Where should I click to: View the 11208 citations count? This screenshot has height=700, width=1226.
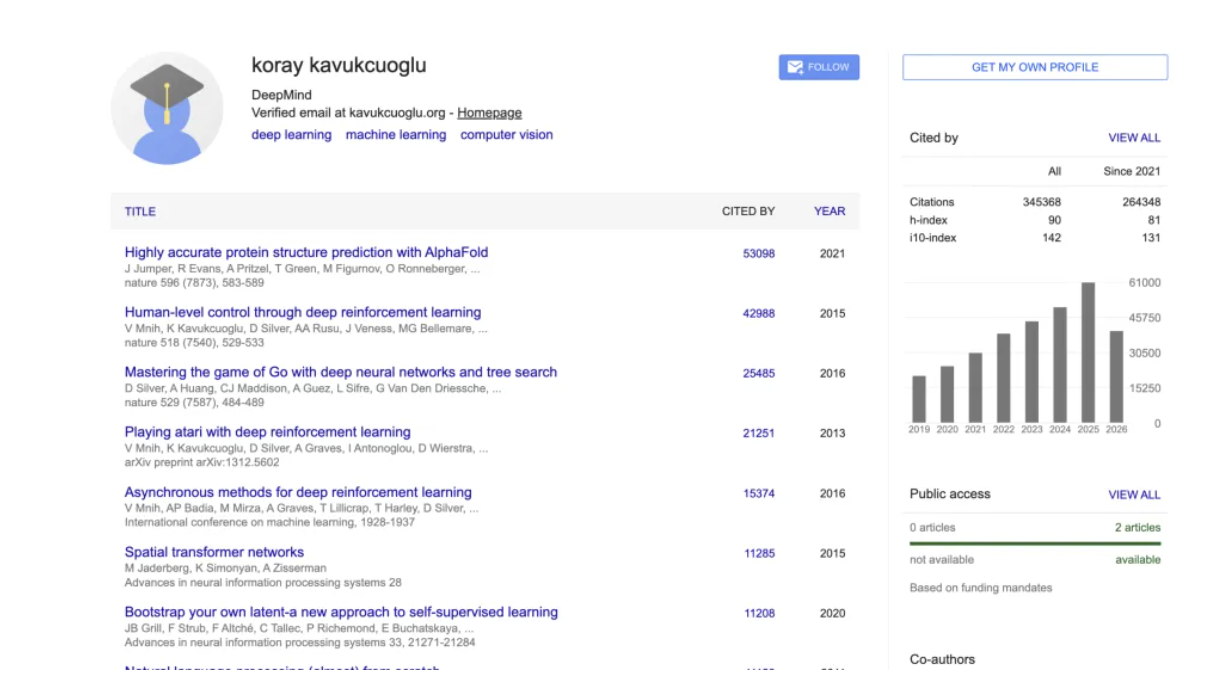pyautogui.click(x=759, y=614)
